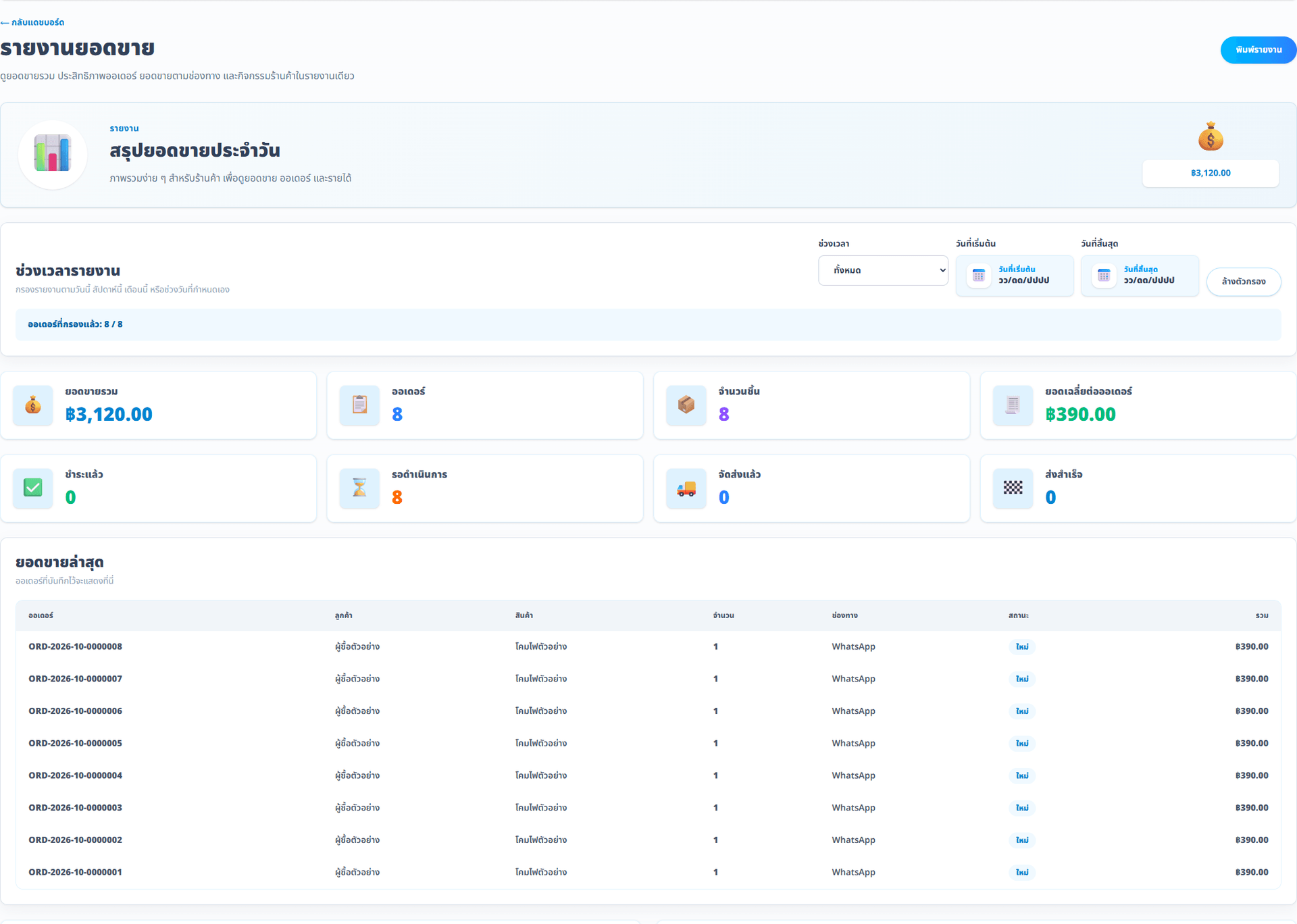The height and width of the screenshot is (924, 1297).
Task: Click the bar chart report icon
Action: point(53,154)
